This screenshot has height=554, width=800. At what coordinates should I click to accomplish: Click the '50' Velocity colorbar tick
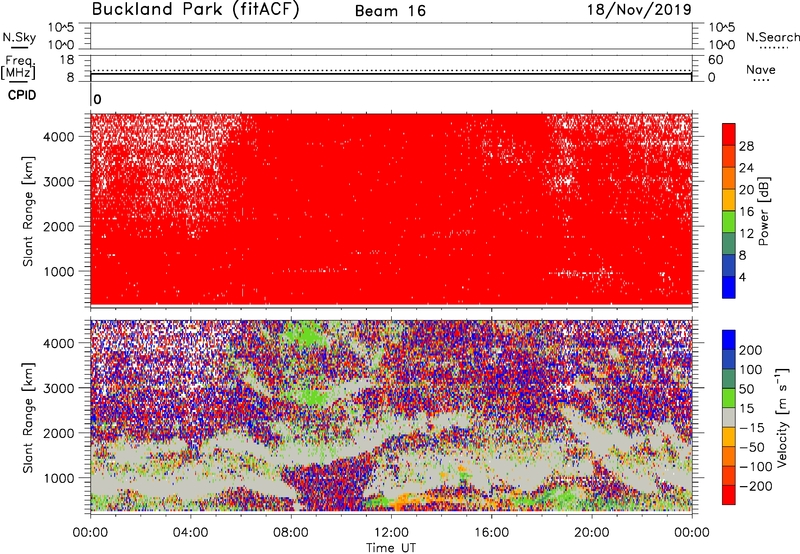(x=746, y=389)
